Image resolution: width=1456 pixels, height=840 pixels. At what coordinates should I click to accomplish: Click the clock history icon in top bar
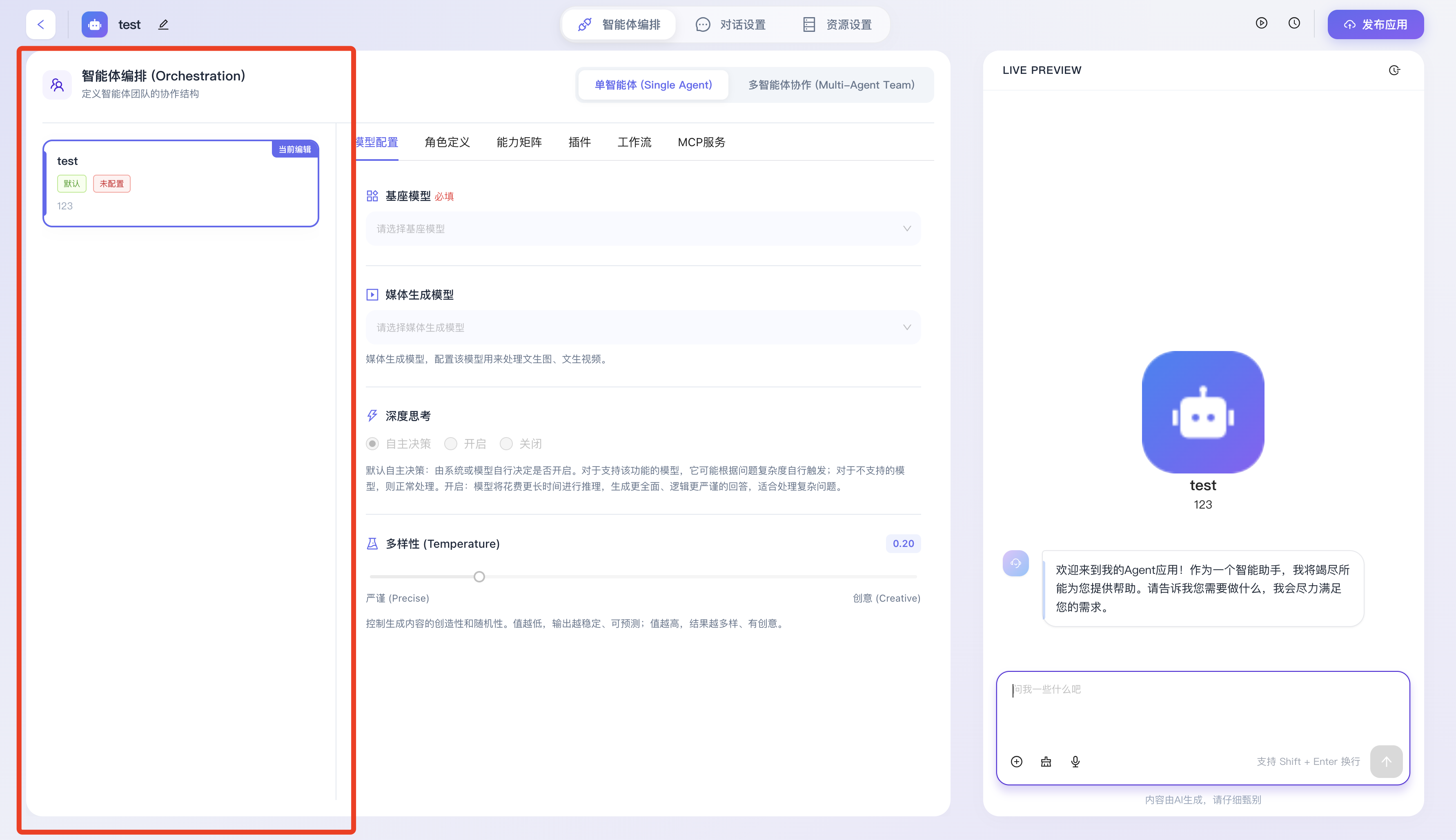pos(1294,23)
